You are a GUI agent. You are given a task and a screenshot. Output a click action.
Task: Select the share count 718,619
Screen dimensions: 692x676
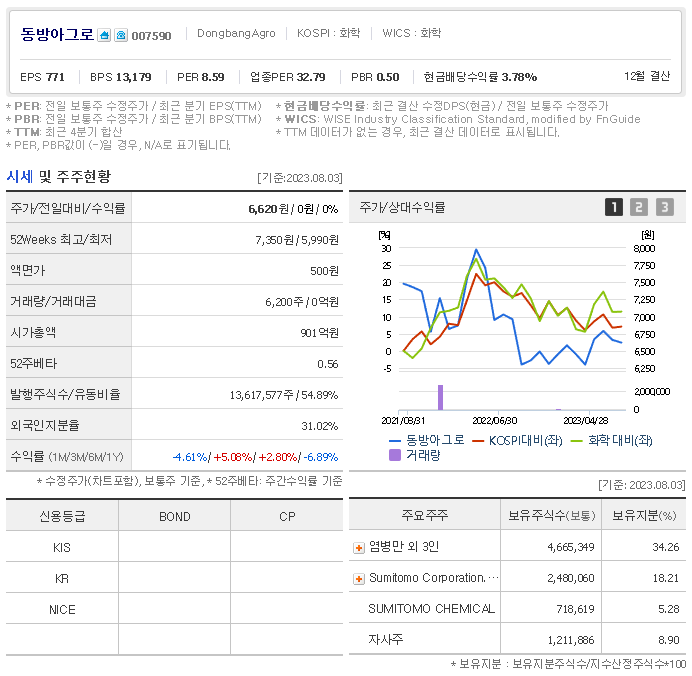575,609
